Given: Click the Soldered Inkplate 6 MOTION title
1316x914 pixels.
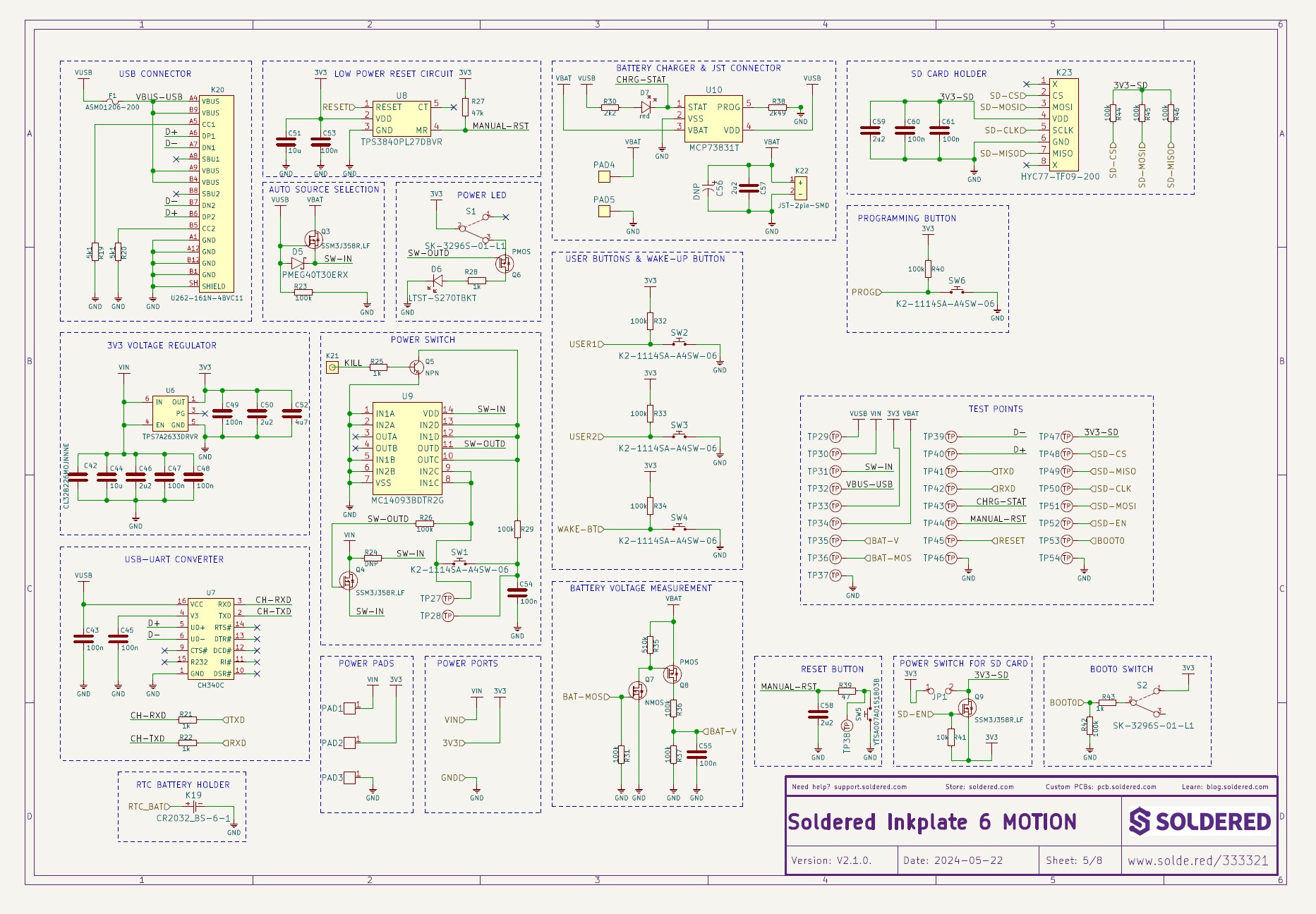Looking at the screenshot, I should pyautogui.click(x=931, y=822).
